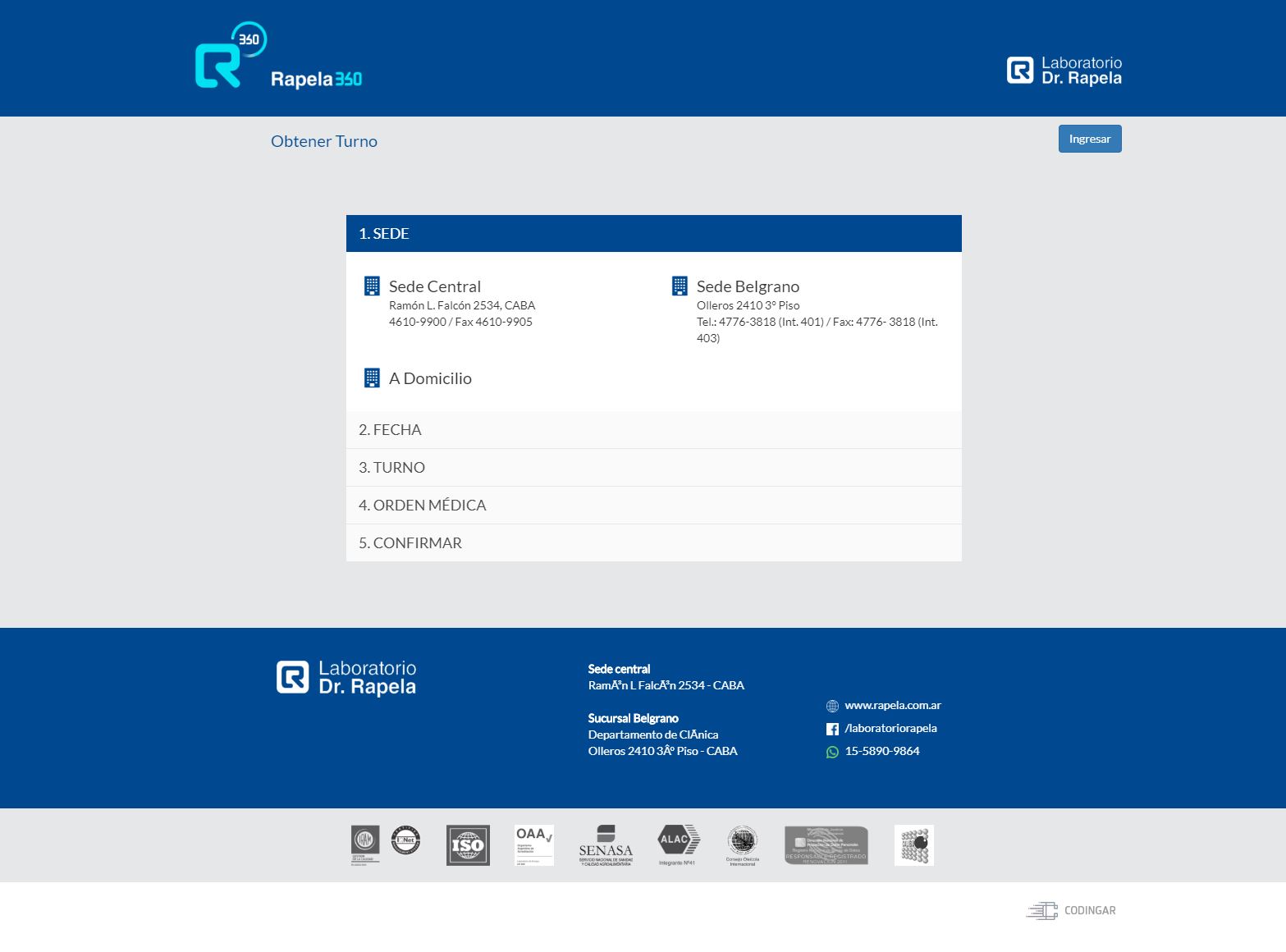1286x952 pixels.
Task: Click the Tel.: 4776-3818 phone line
Action: pyautogui.click(x=817, y=330)
